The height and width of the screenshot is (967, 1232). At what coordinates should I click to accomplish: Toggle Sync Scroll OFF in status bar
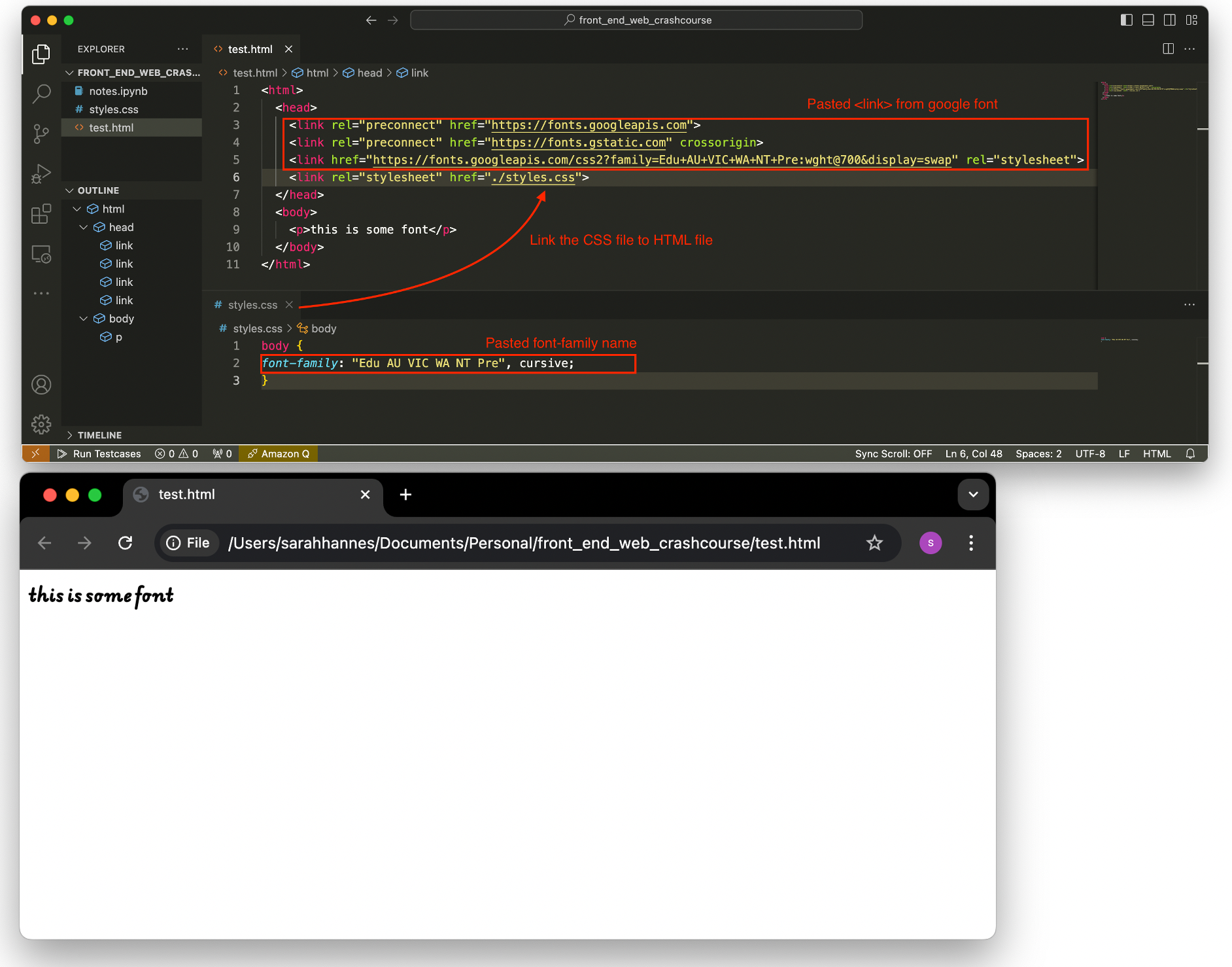(893, 453)
